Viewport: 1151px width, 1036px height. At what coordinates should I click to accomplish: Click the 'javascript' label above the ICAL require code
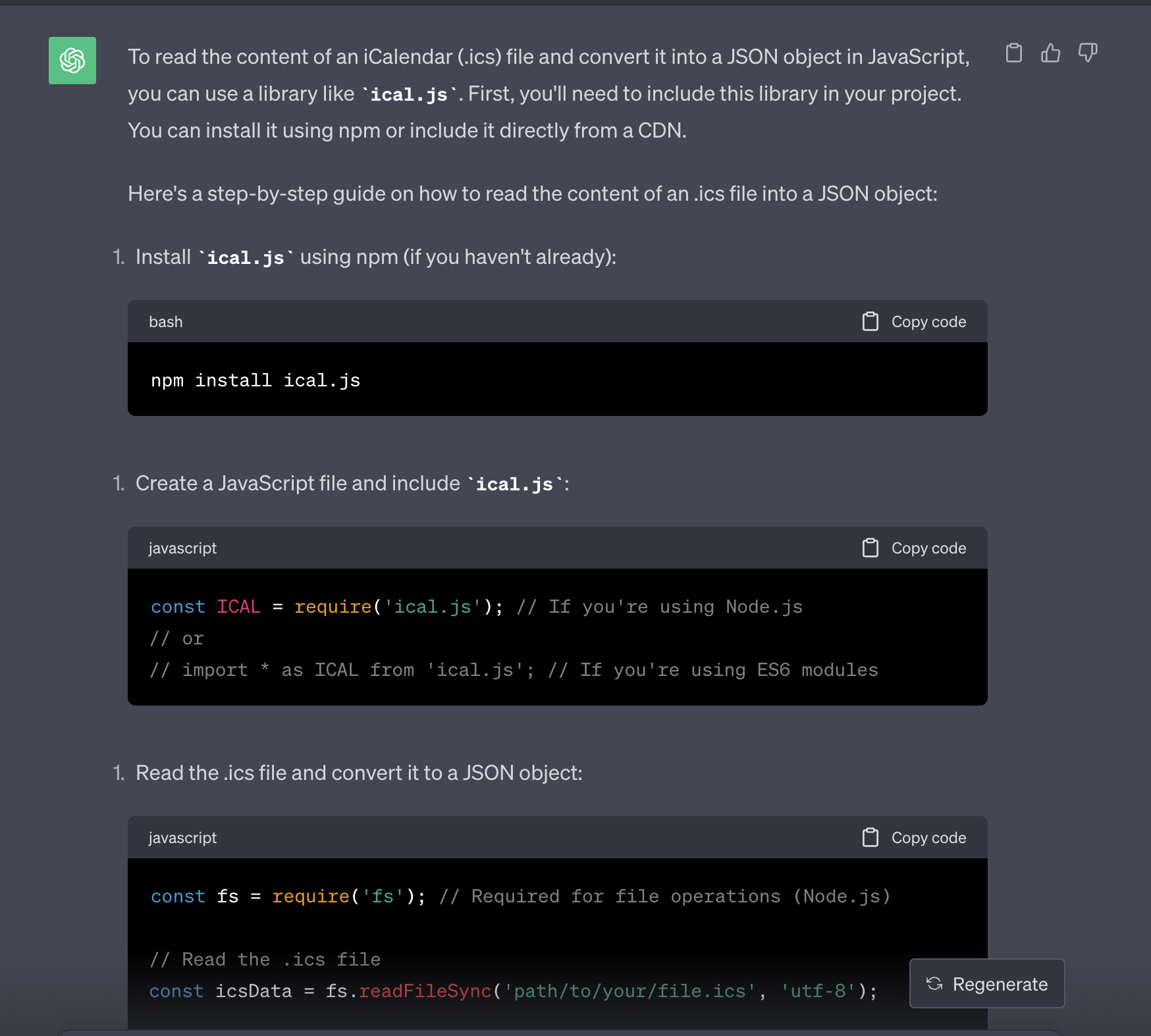point(182,548)
